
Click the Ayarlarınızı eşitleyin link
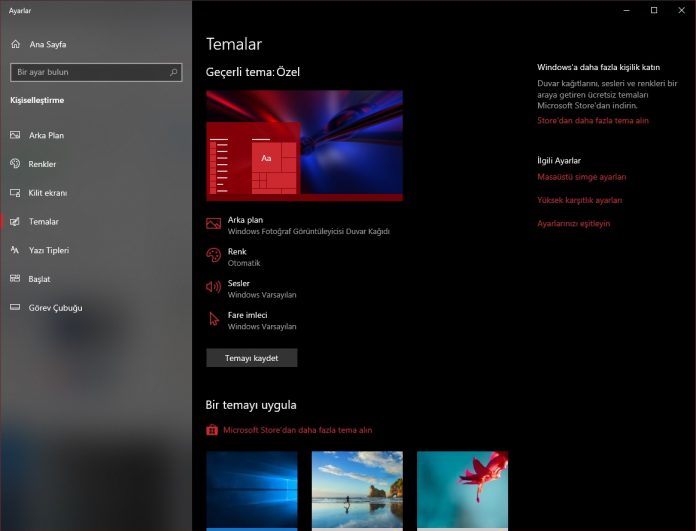point(573,223)
